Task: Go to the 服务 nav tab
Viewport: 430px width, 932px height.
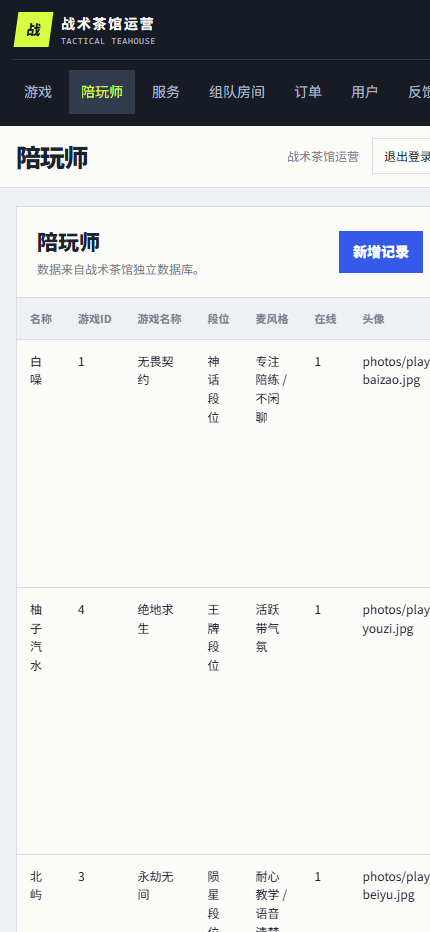Action: coord(165,92)
